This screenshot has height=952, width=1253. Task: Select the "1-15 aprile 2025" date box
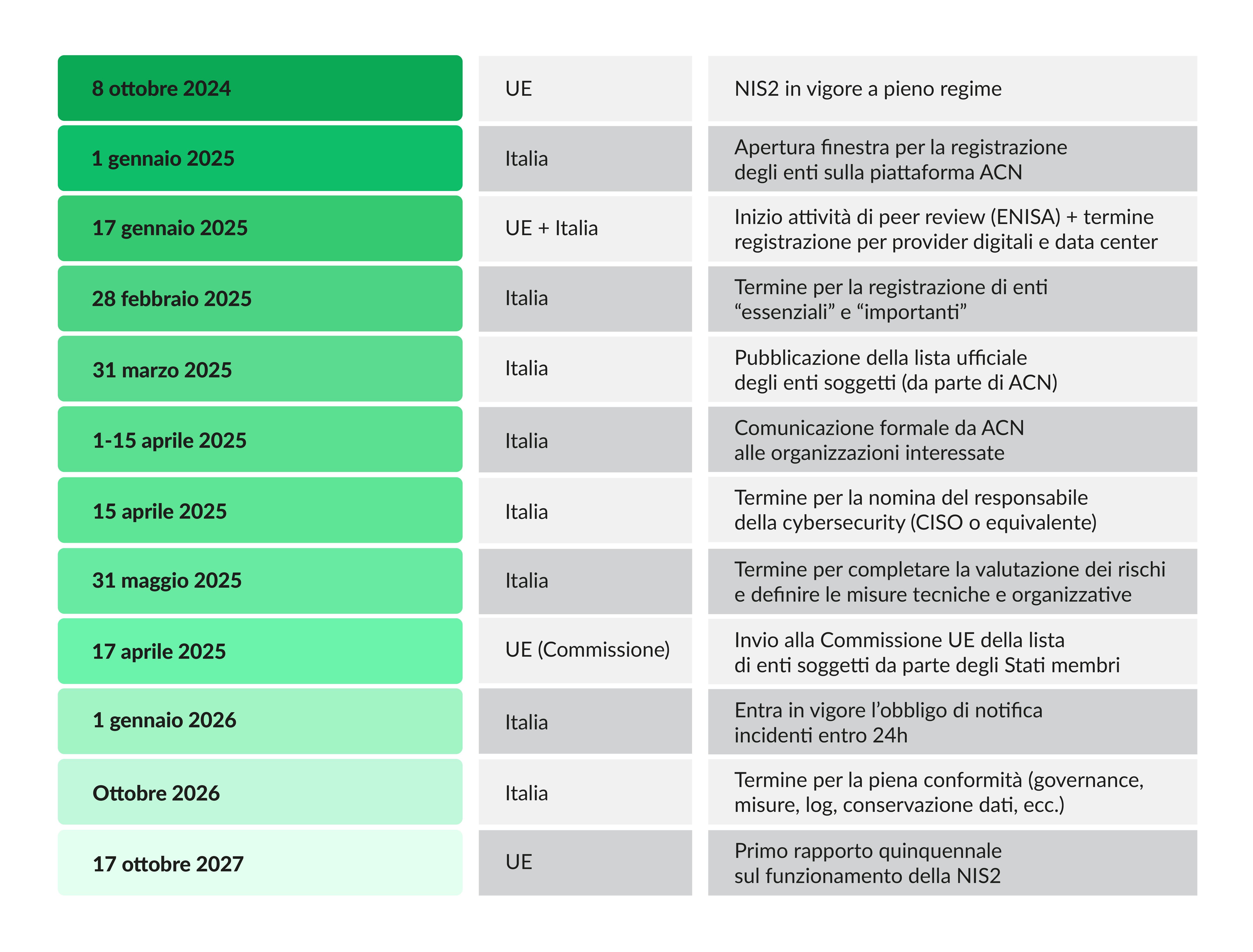pos(260,440)
